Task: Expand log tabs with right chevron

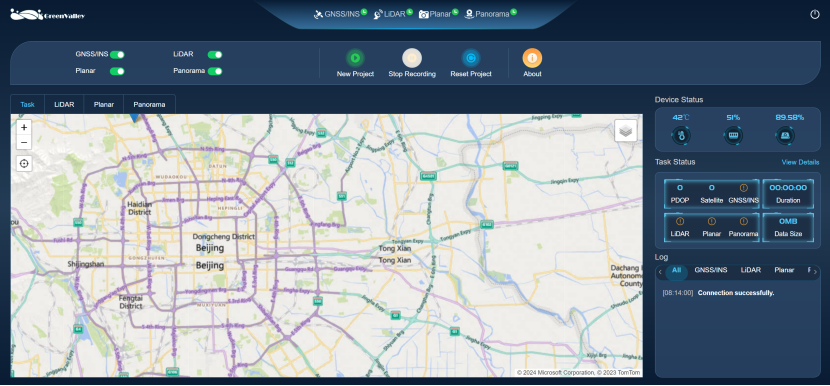Action: click(815, 272)
